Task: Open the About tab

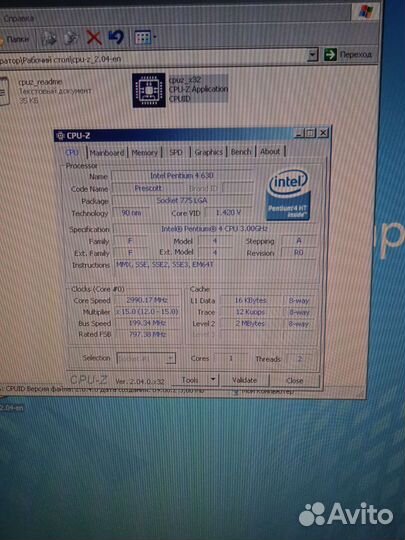Action: (270, 151)
